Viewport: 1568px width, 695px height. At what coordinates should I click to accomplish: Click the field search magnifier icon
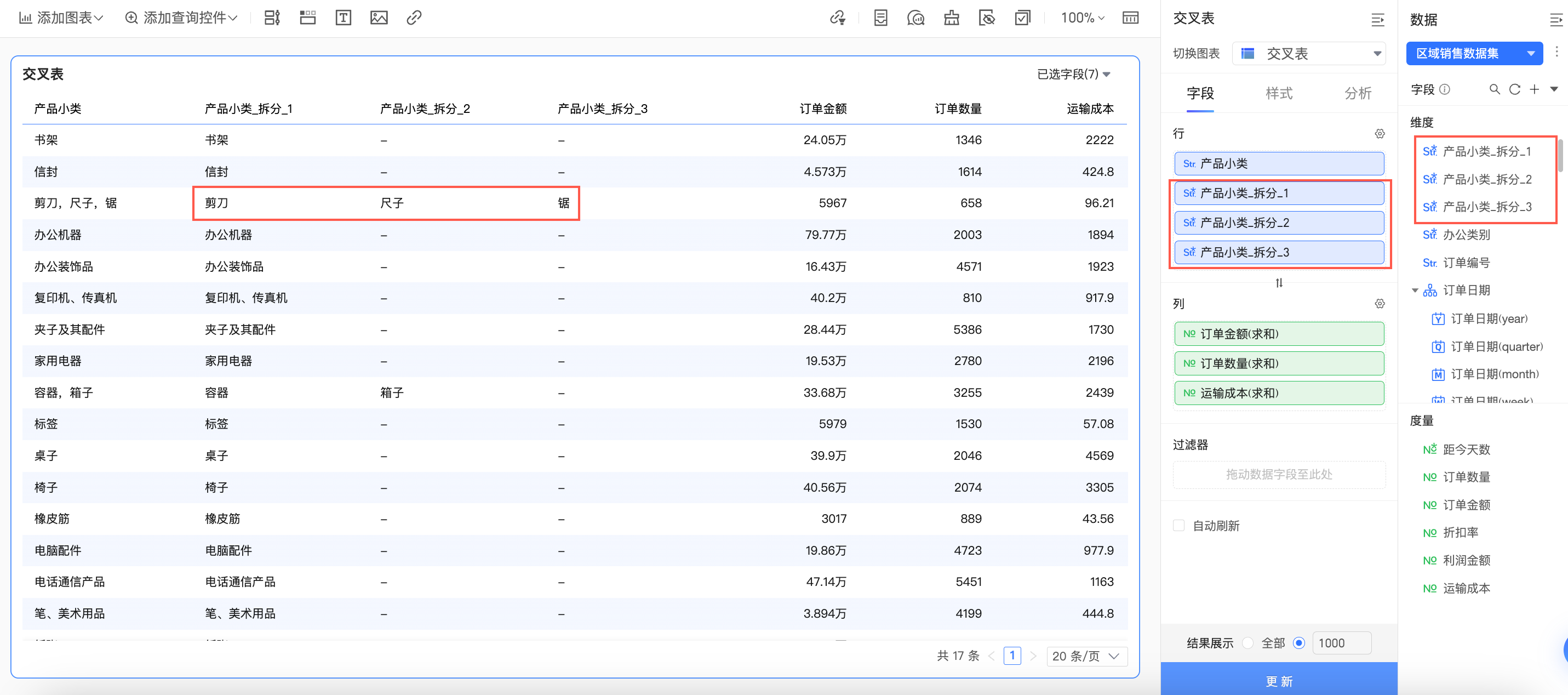pos(1495,89)
